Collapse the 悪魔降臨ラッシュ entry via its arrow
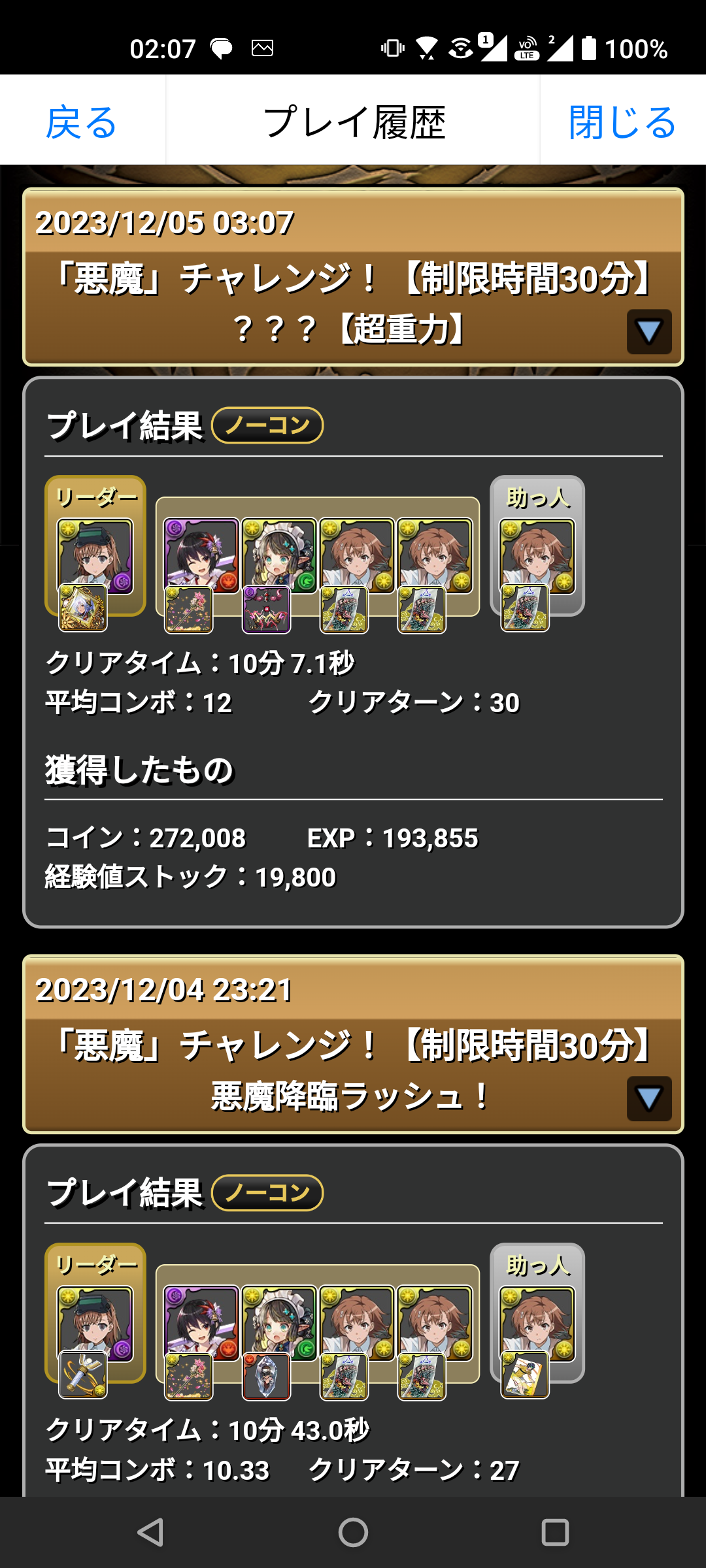 (649, 1098)
